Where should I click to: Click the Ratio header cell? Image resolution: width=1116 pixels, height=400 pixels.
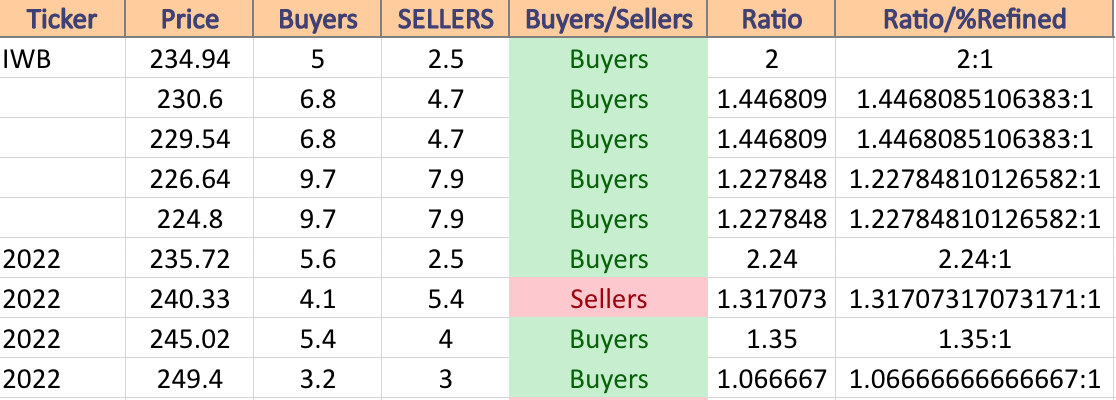(x=772, y=19)
